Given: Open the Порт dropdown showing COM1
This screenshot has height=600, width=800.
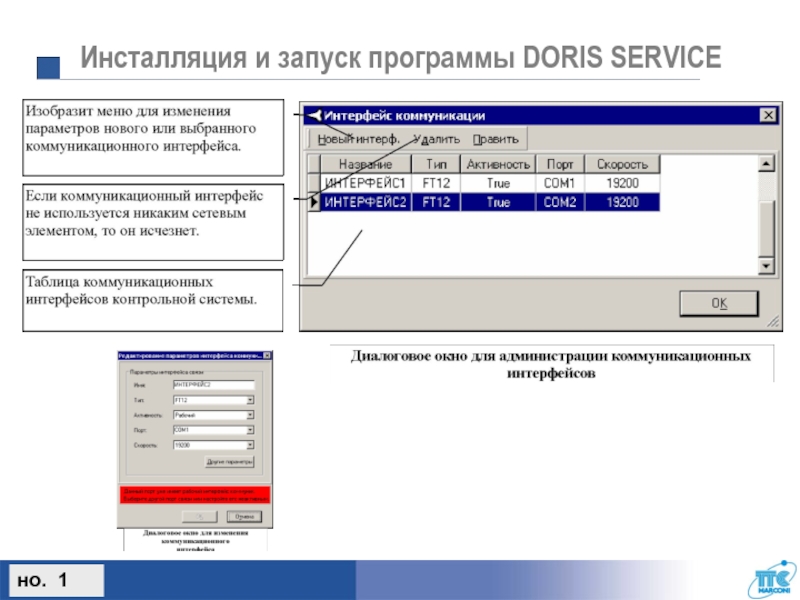Looking at the screenshot, I should click(x=250, y=430).
